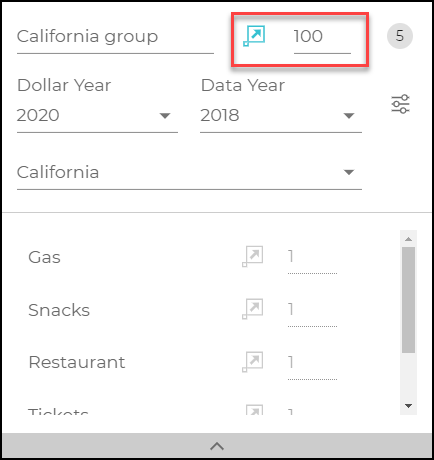Click the scaling icon beside Snacks
This screenshot has height=460, width=434.
pyautogui.click(x=253, y=309)
